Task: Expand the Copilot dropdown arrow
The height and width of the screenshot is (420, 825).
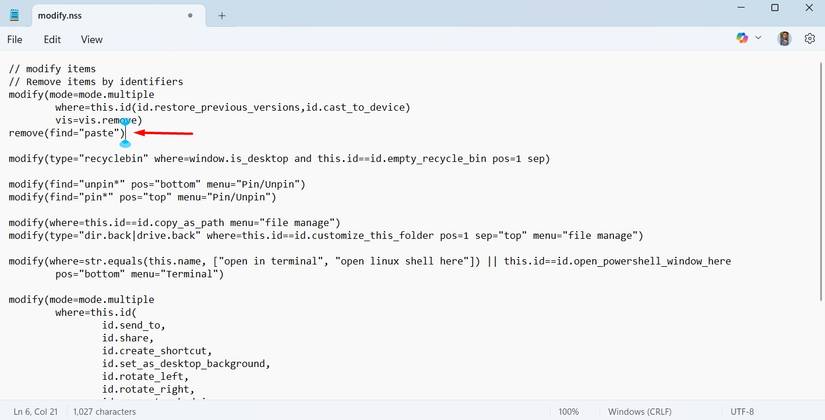Action: 758,38
